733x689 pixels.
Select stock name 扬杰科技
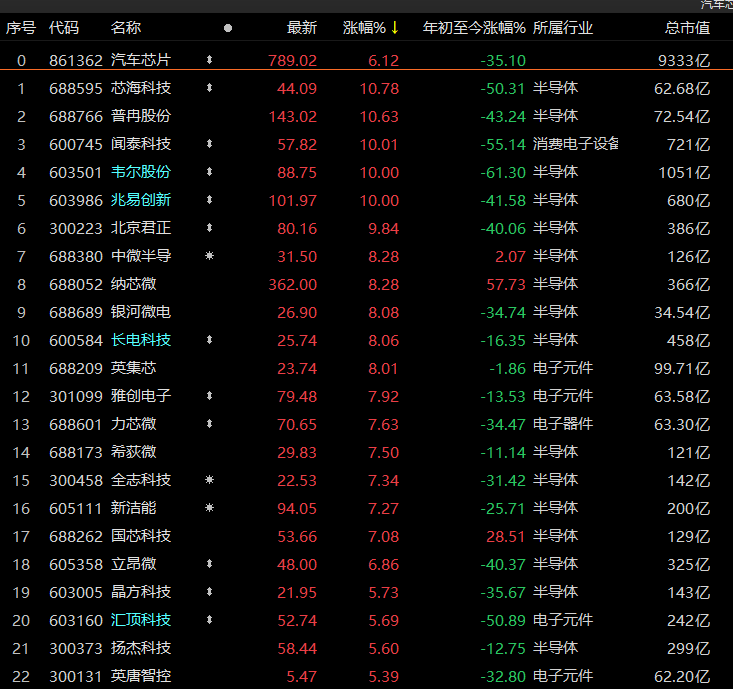click(x=141, y=648)
